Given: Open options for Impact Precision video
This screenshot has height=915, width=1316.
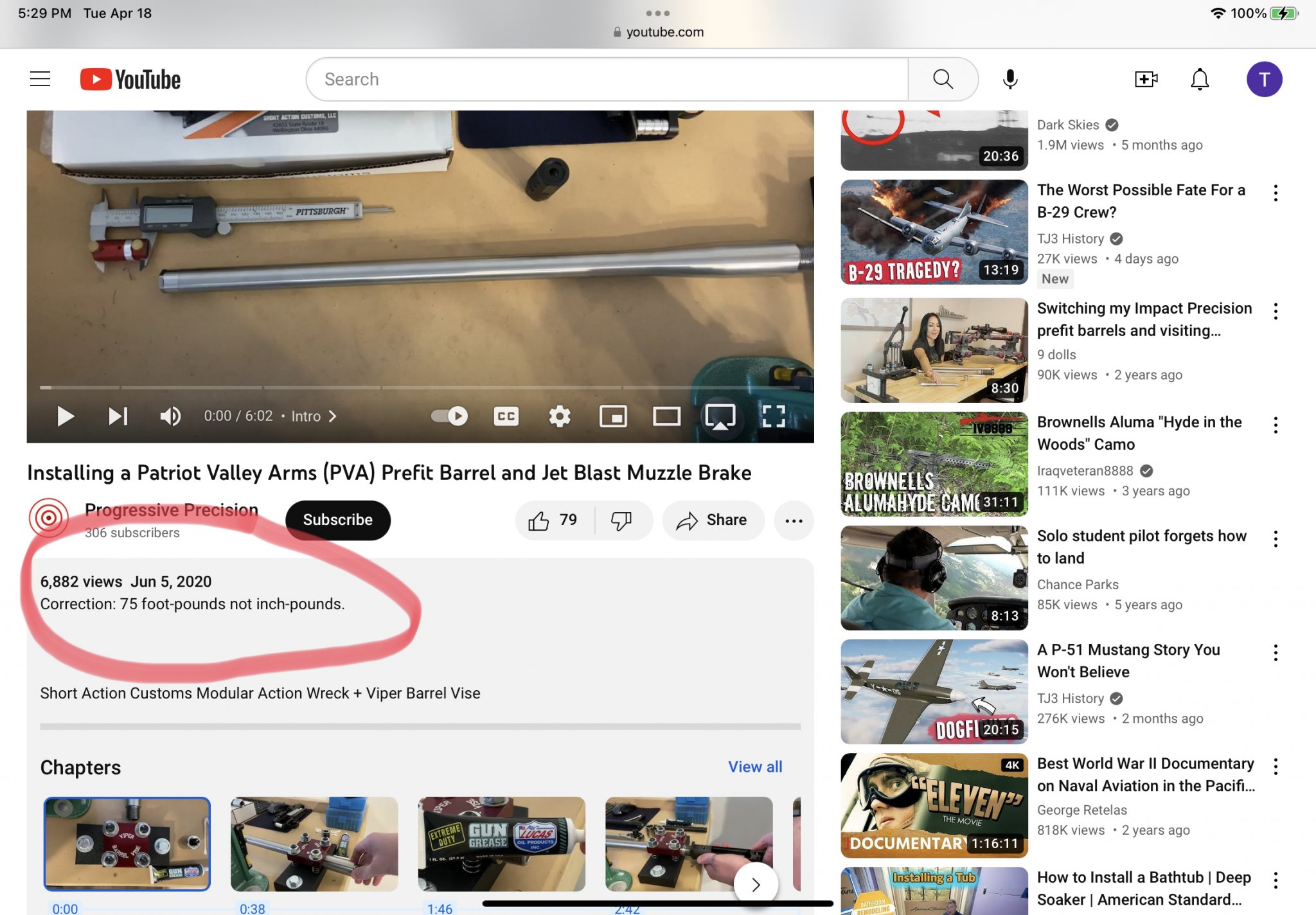Looking at the screenshot, I should tap(1276, 311).
